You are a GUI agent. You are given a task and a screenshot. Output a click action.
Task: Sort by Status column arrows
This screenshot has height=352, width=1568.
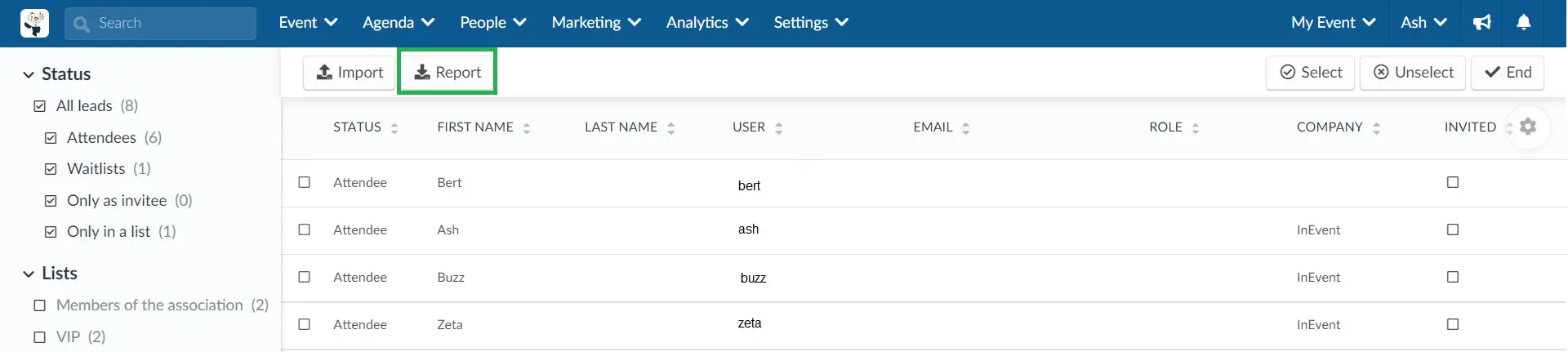click(x=394, y=128)
